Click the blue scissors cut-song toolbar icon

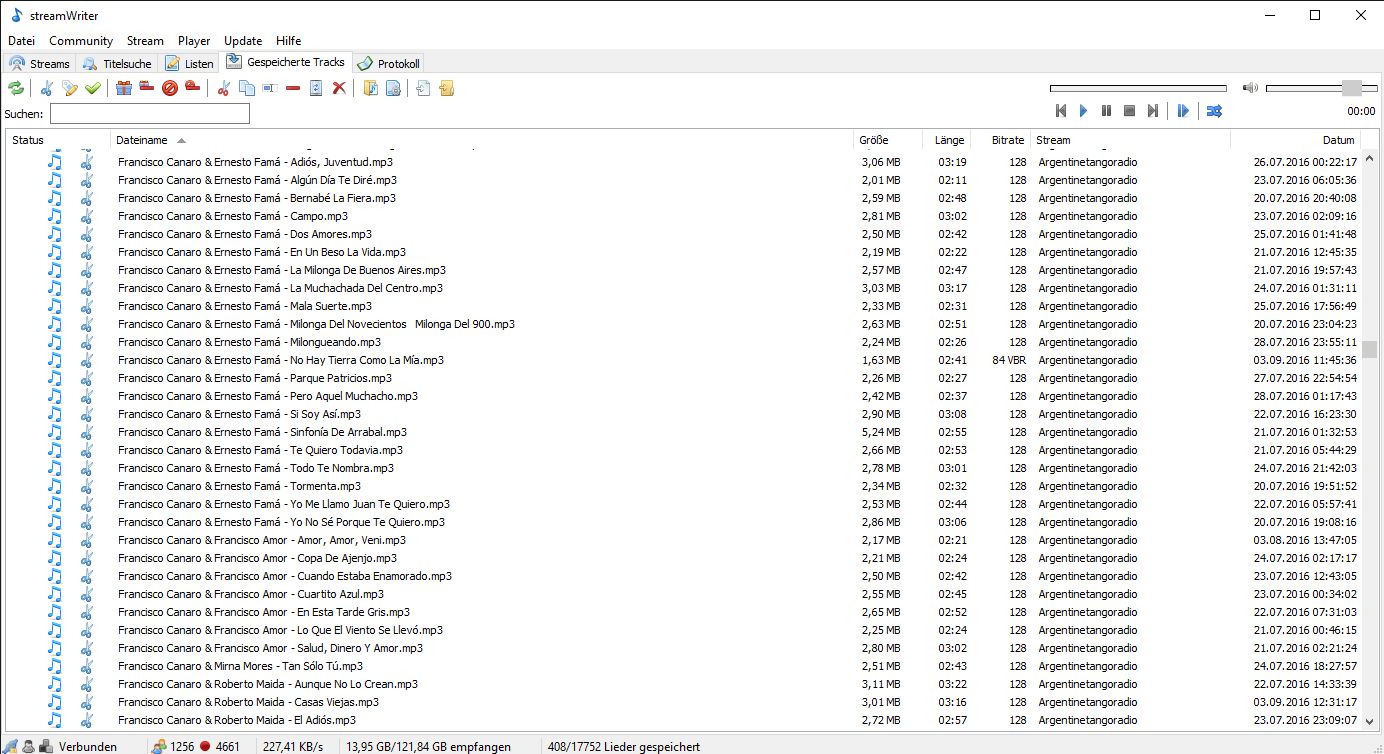point(46,89)
